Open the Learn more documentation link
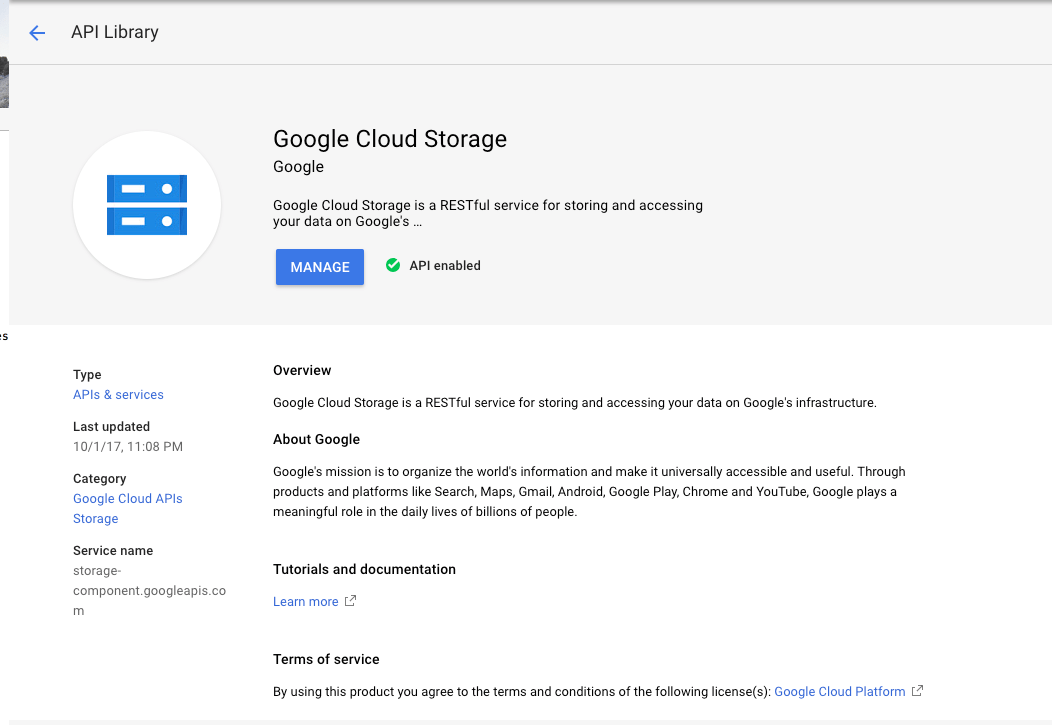This screenshot has height=725, width=1052. [306, 602]
